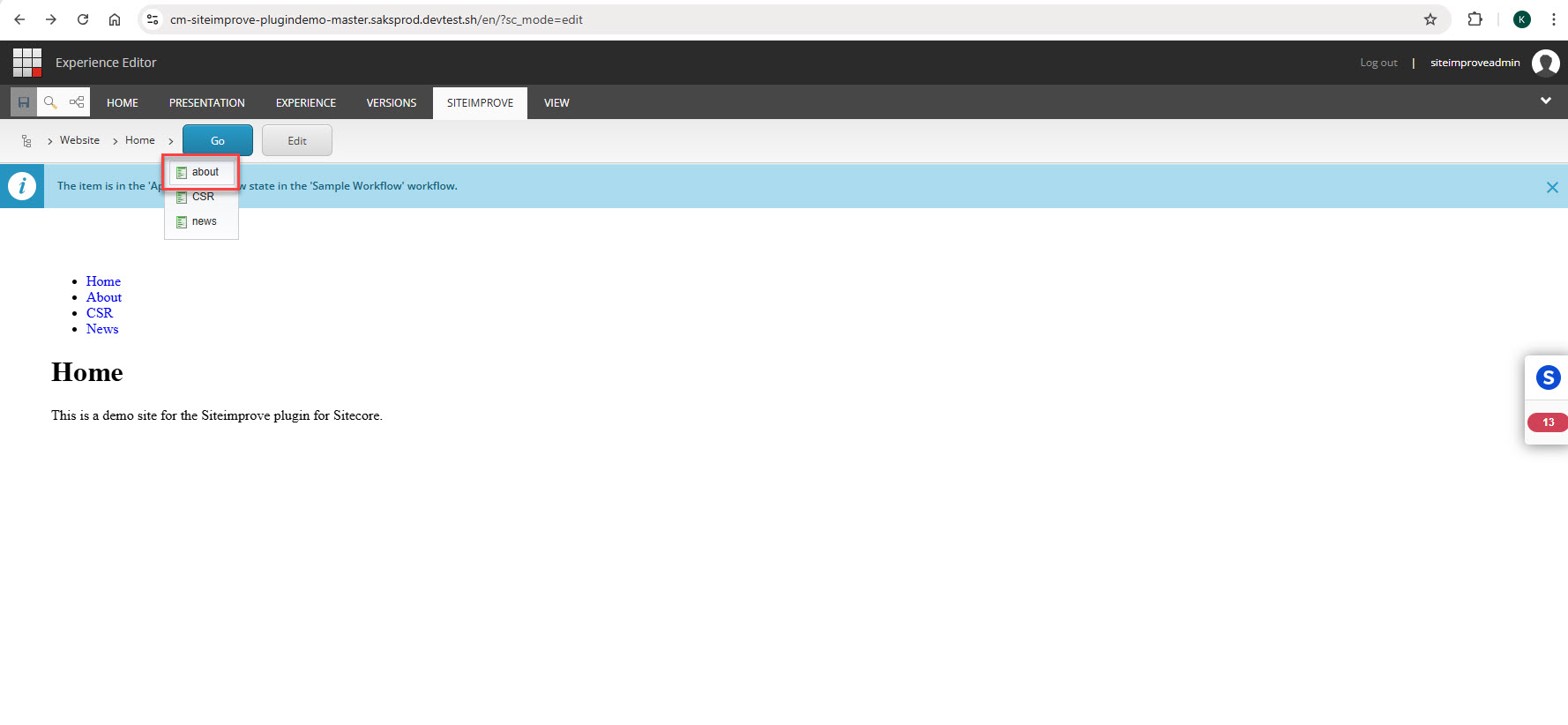Open the search magnifier icon in ribbon
1568x725 pixels.
[50, 102]
